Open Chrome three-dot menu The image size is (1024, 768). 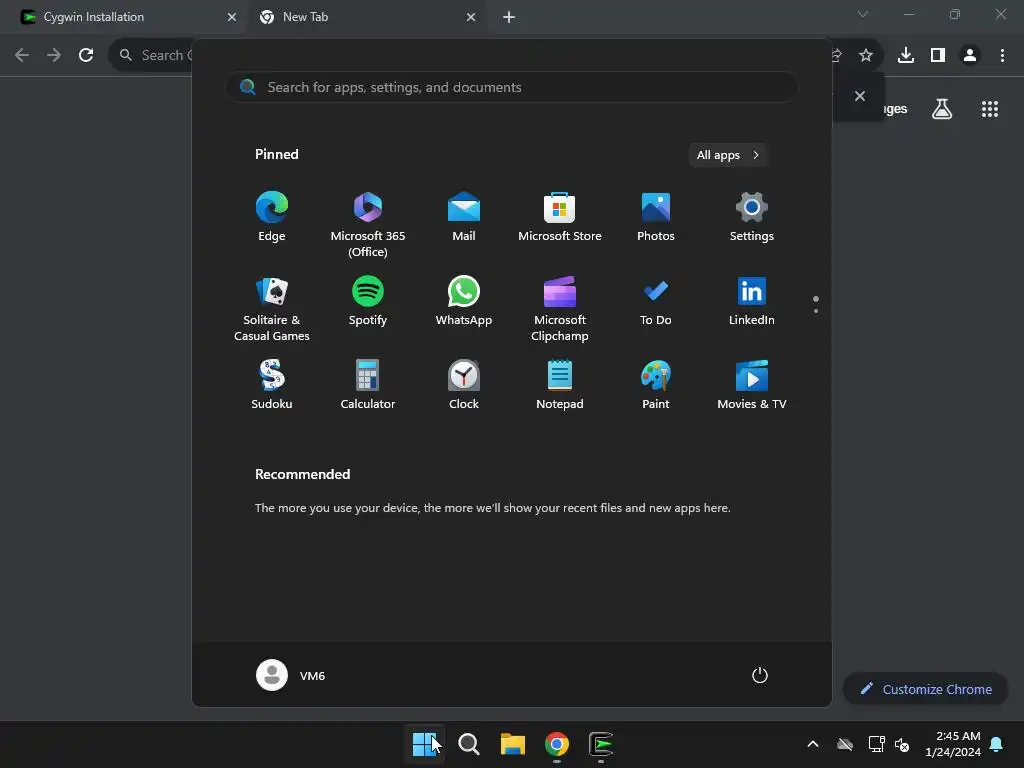click(x=1002, y=55)
